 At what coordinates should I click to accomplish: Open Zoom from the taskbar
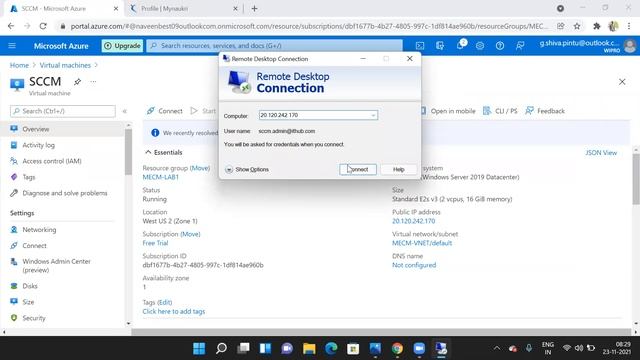tap(419, 348)
